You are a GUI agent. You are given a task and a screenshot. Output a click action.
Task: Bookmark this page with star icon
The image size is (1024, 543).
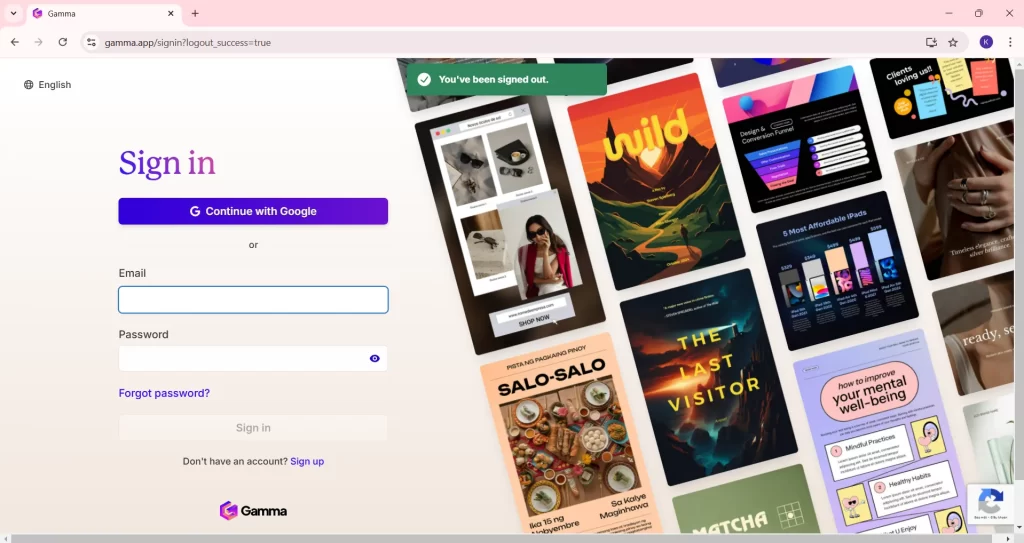(953, 42)
